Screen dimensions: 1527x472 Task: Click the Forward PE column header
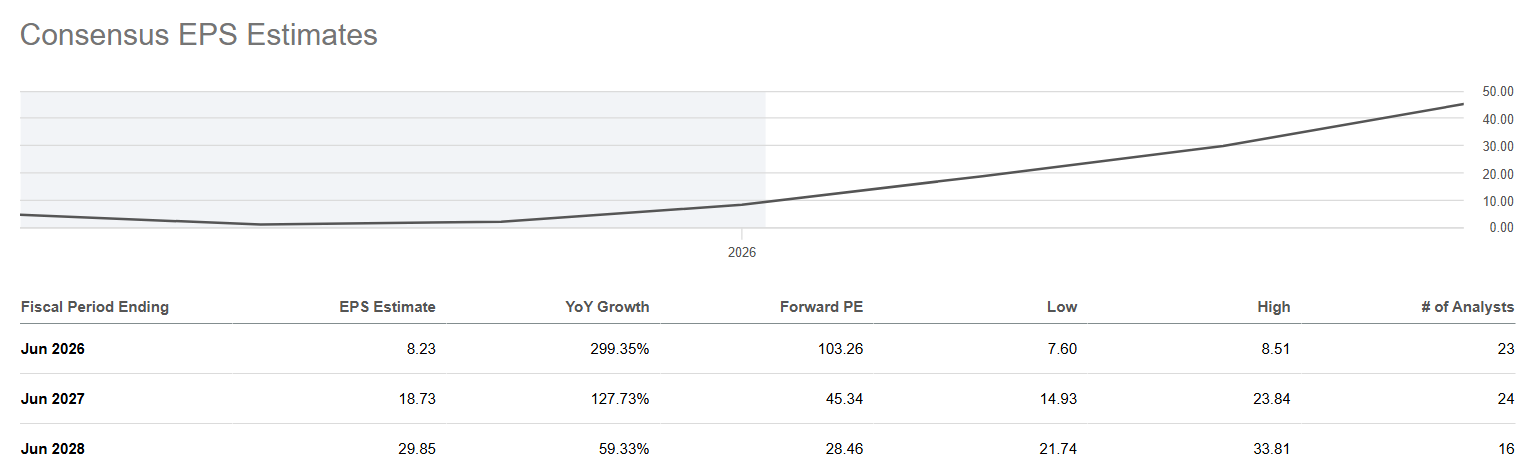(x=821, y=307)
